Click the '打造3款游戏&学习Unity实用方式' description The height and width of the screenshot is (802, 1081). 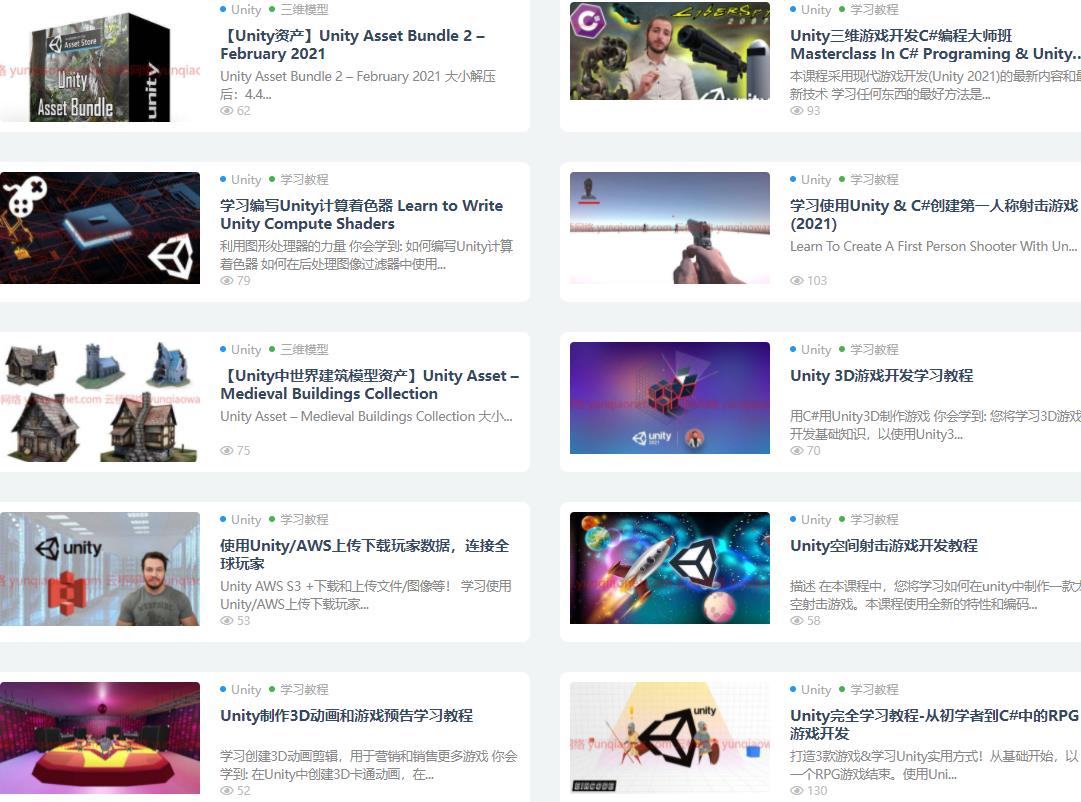(934, 765)
